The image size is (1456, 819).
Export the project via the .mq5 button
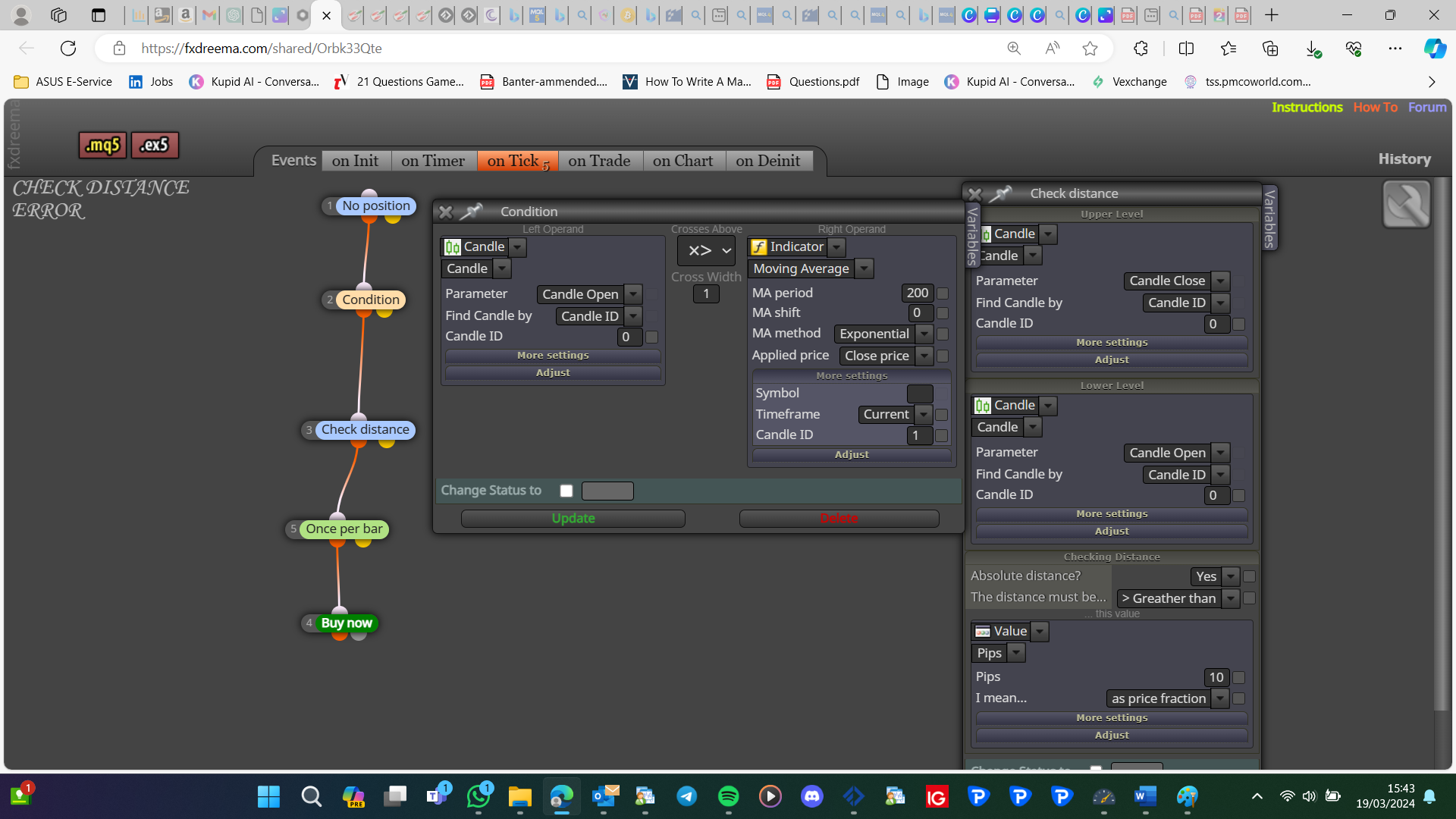coord(102,145)
